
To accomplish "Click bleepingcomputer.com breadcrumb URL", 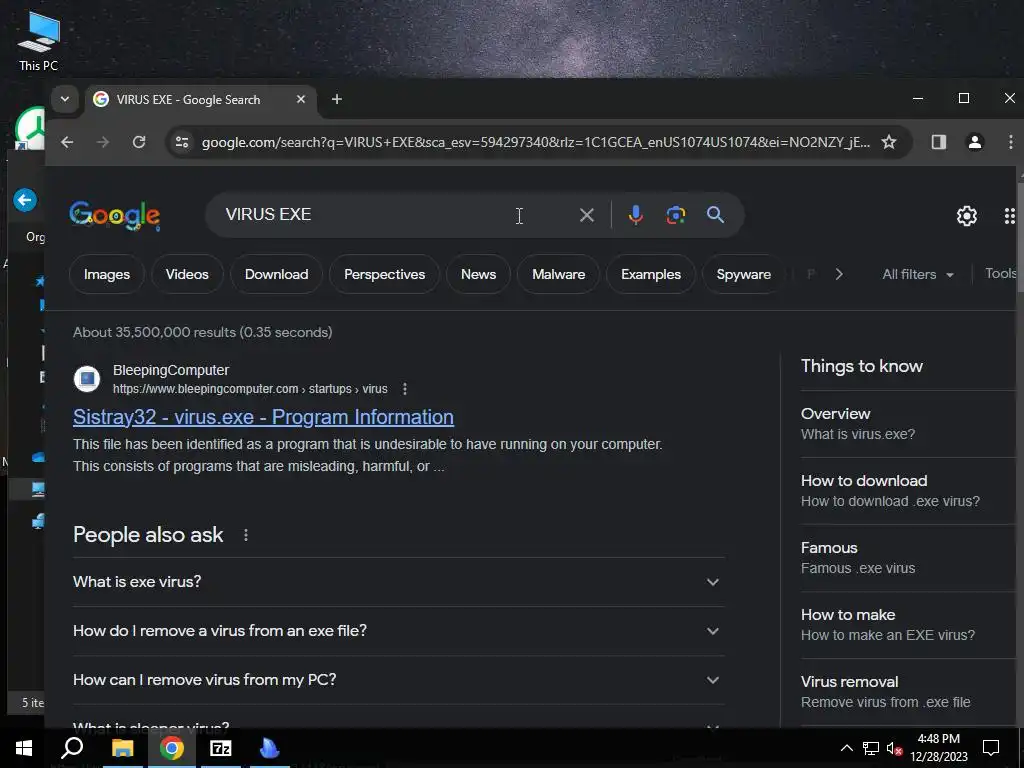I will pos(250,389).
